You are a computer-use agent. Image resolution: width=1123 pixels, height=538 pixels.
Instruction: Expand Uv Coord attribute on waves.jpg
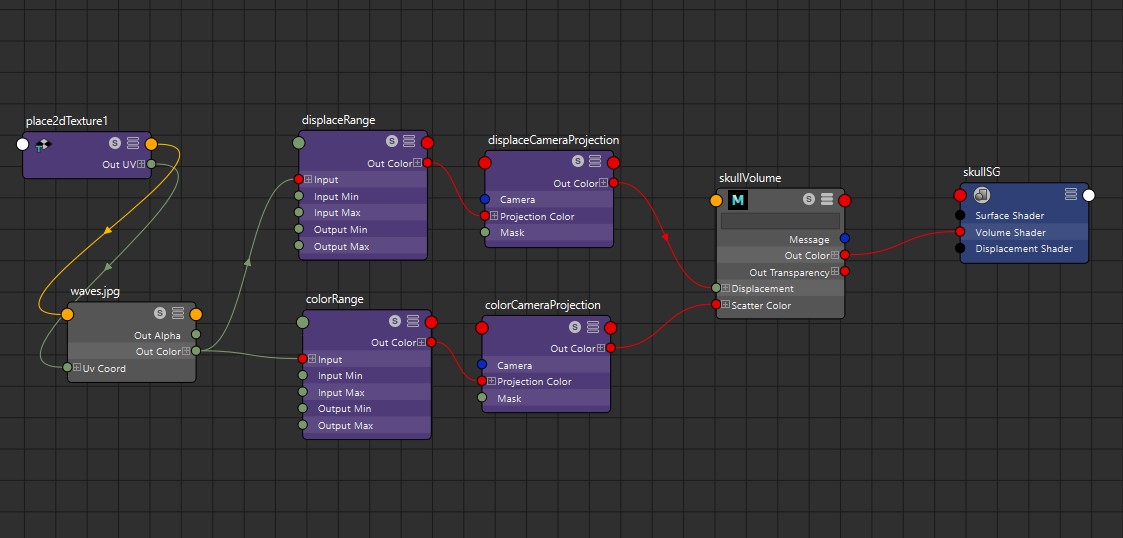coord(77,368)
